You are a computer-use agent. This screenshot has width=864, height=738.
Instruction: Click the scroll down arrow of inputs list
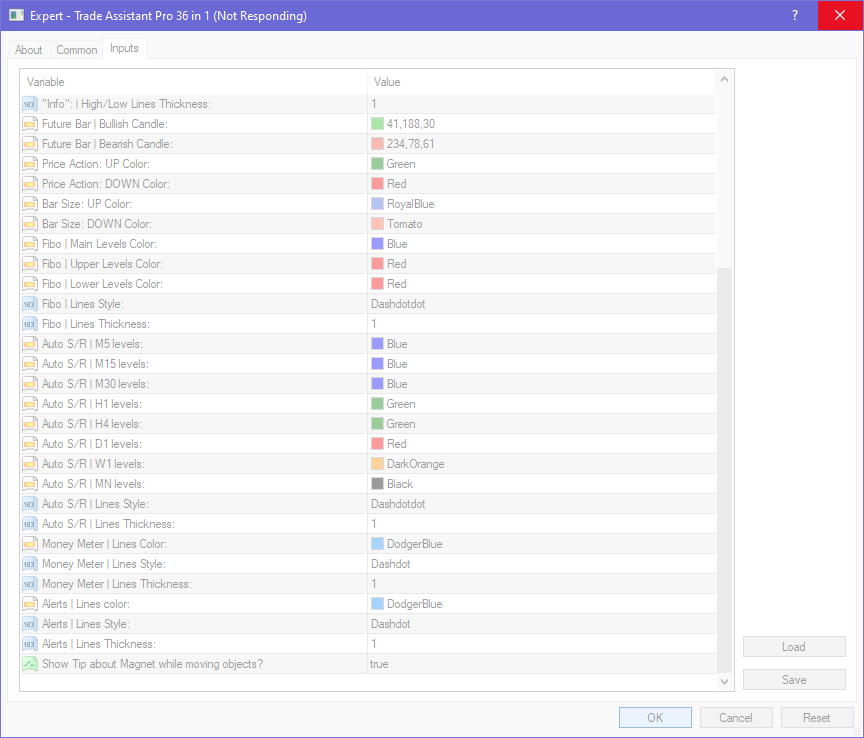click(725, 682)
